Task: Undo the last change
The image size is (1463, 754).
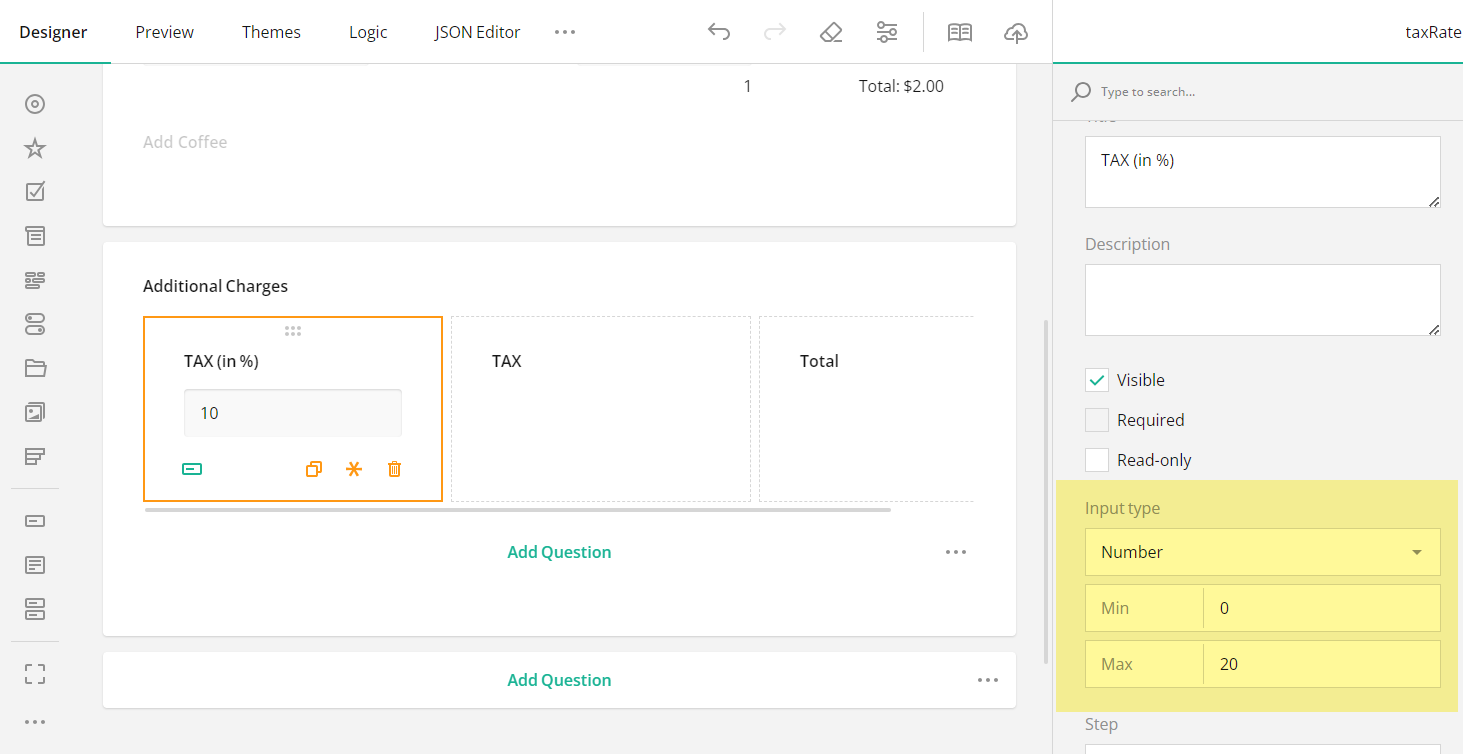Action: 718,31
